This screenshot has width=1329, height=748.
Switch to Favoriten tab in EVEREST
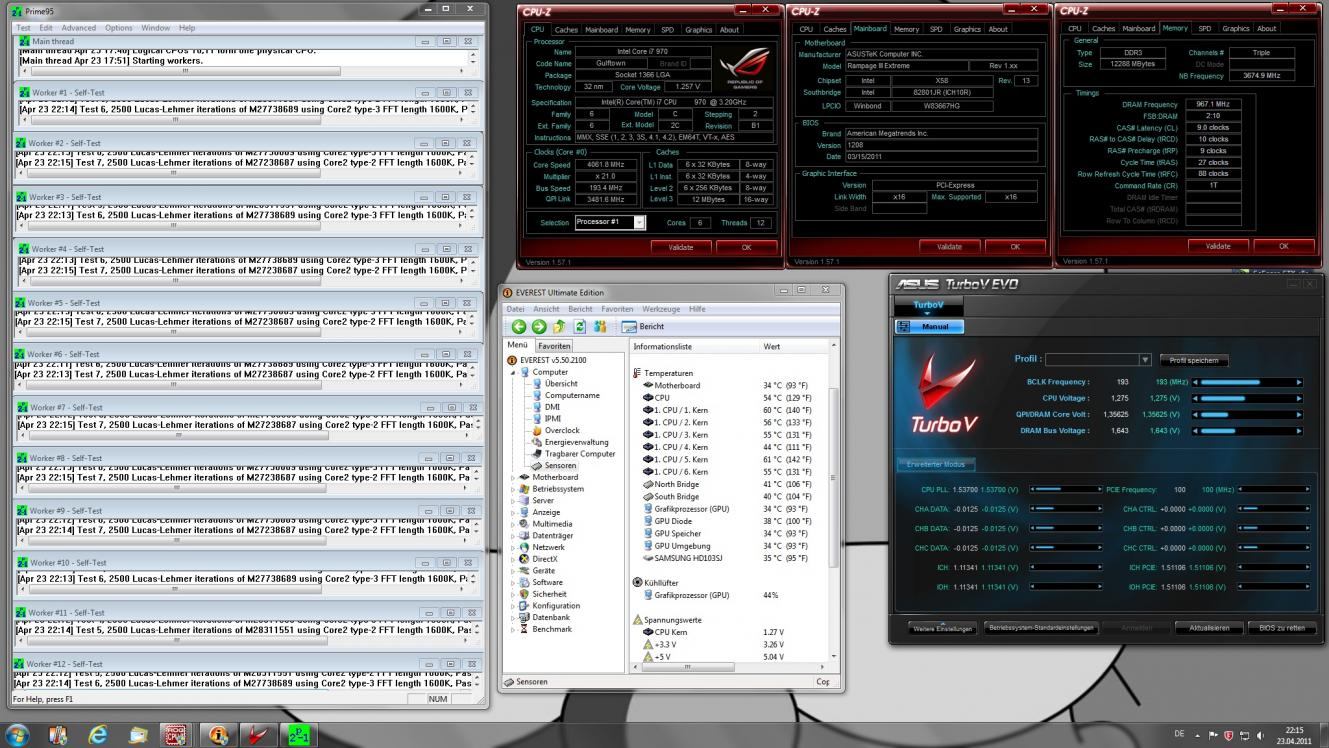tap(554, 346)
